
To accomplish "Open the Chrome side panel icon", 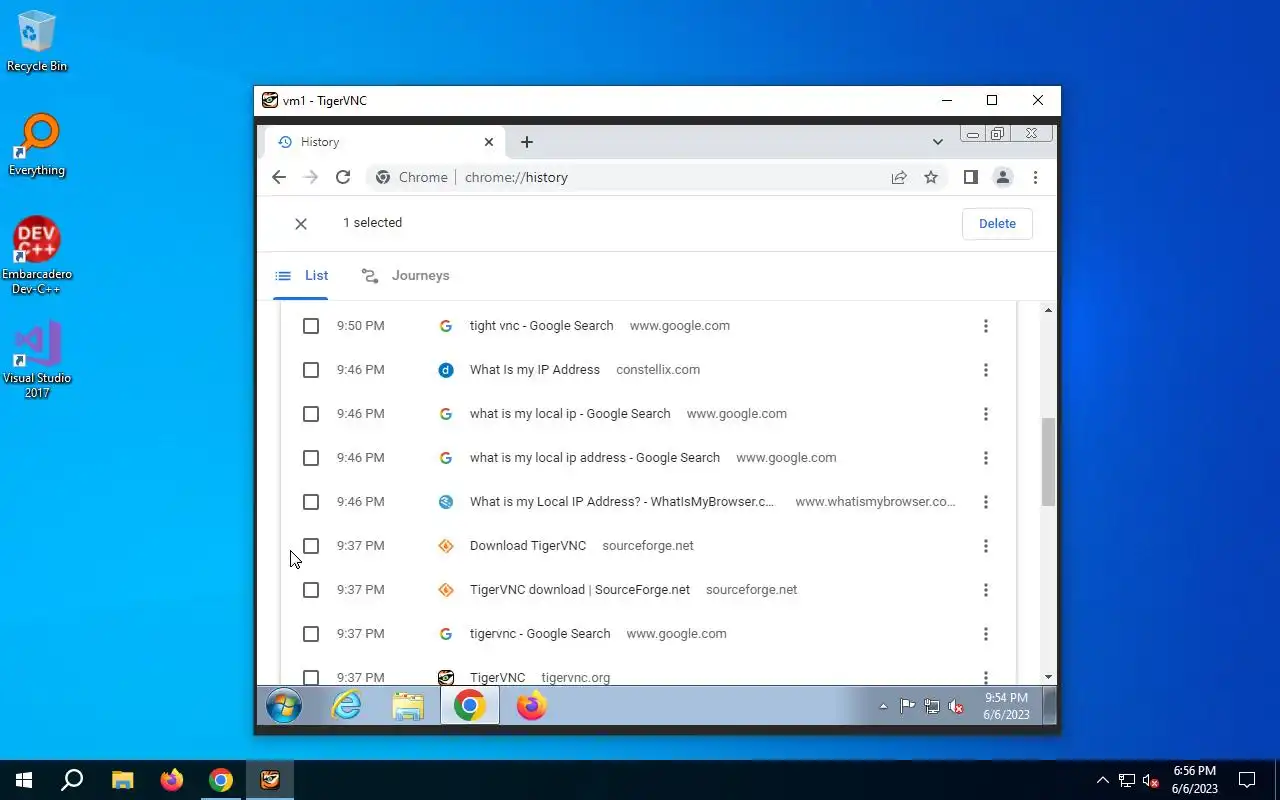I will click(970, 177).
